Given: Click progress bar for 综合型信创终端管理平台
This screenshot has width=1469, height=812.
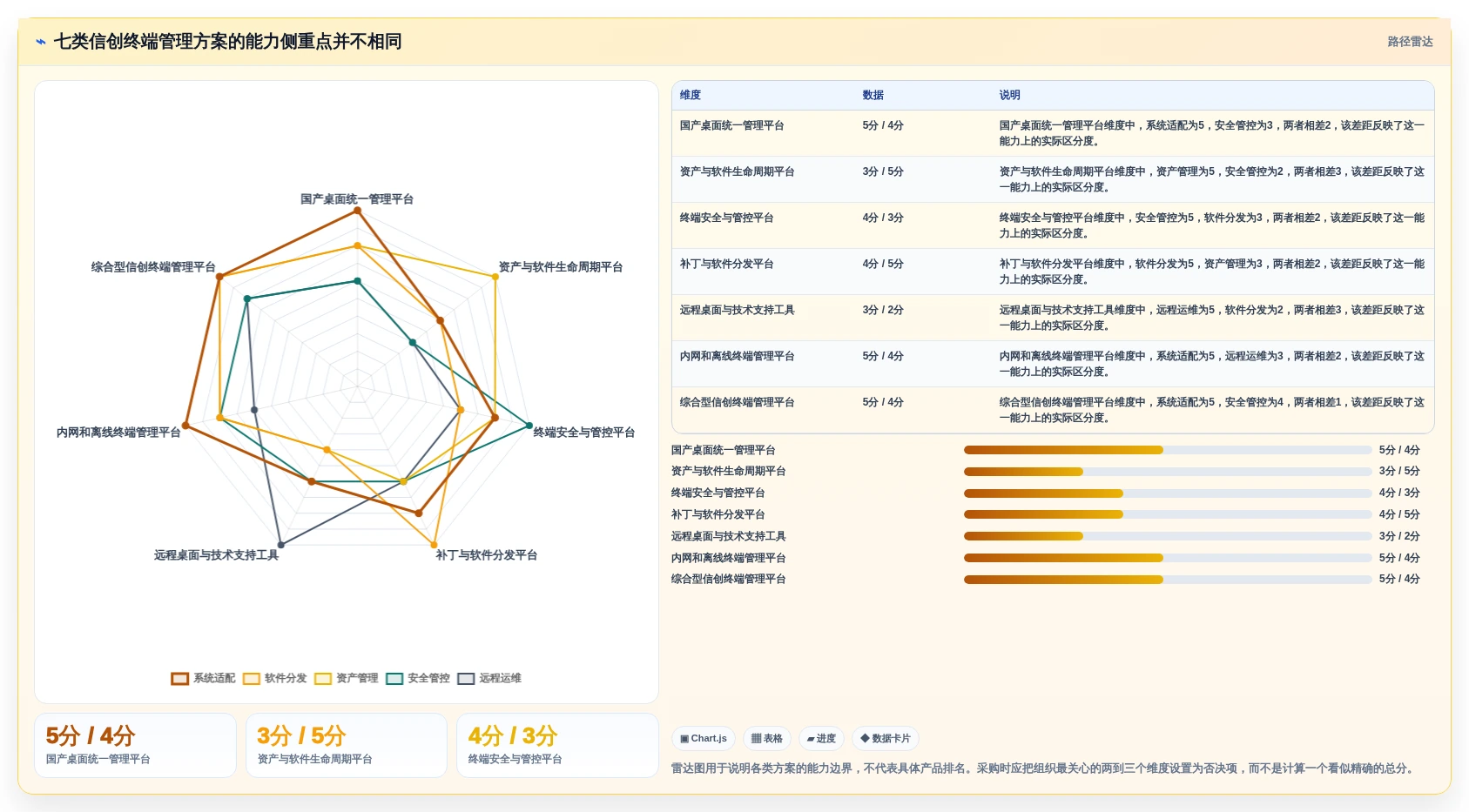Looking at the screenshot, I should (x=1168, y=580).
